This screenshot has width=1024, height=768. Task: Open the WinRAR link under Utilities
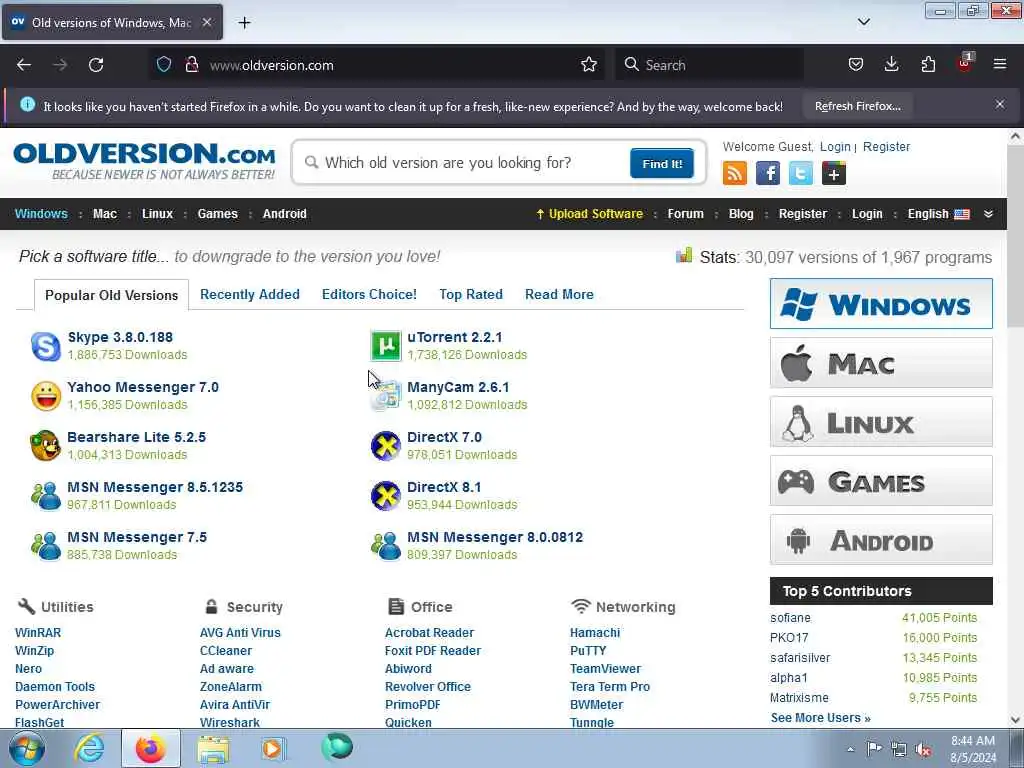[x=38, y=633]
